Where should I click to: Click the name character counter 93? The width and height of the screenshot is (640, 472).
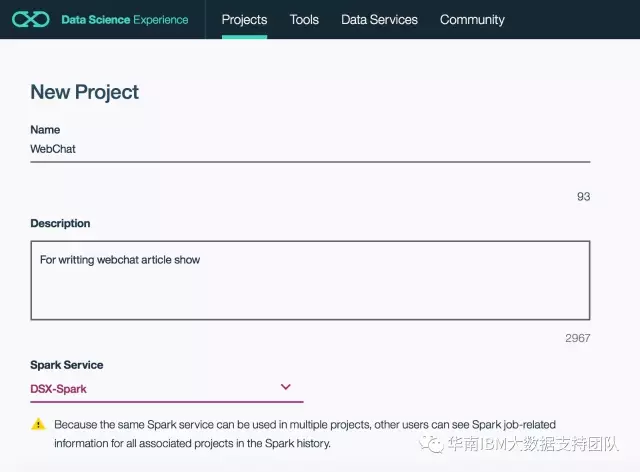584,196
